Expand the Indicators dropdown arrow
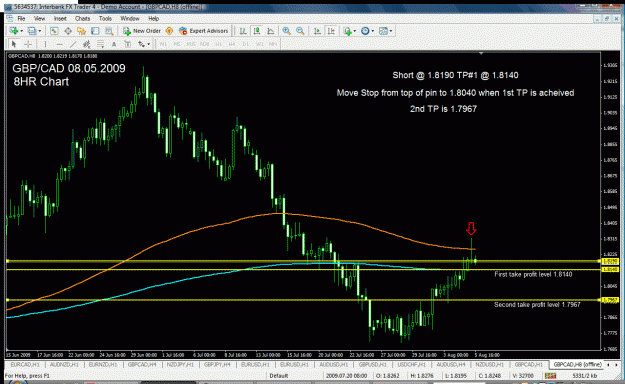This screenshot has width=625, height=384. pyautogui.click(x=354, y=31)
